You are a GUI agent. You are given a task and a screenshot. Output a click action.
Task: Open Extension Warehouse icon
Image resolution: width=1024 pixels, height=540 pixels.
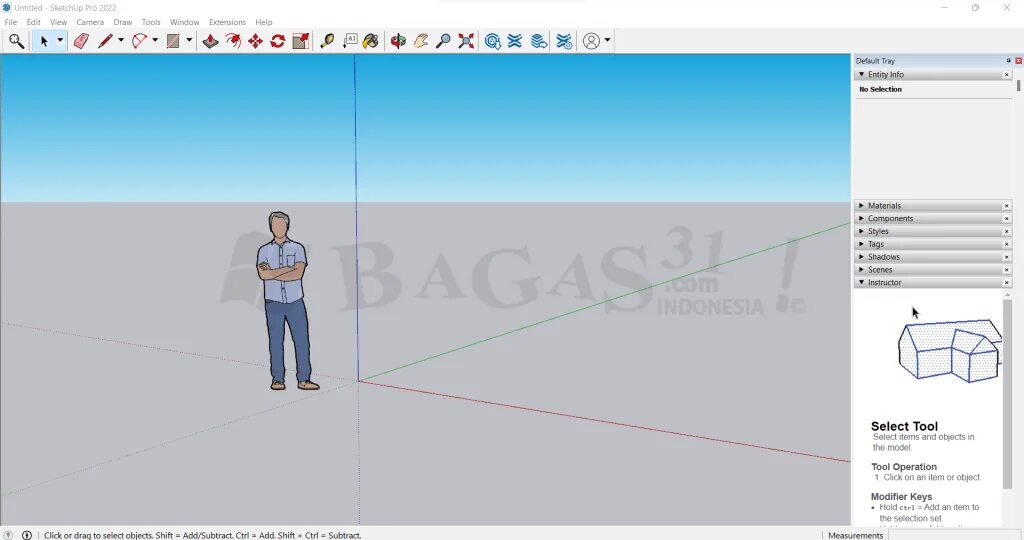click(x=515, y=41)
